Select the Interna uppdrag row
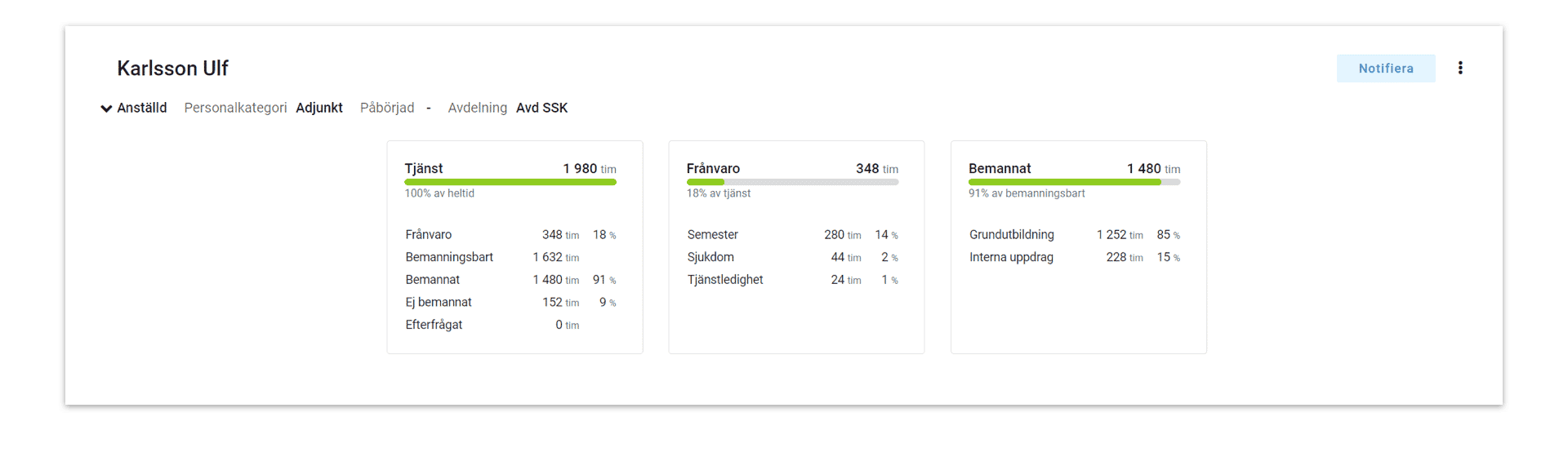The width and height of the screenshot is (1568, 470). pyautogui.click(x=1011, y=257)
